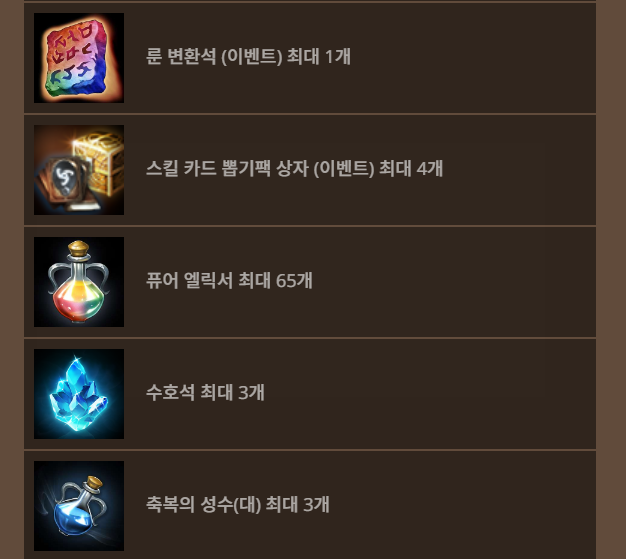The width and height of the screenshot is (626, 559).
Task: Select the 수호석 최대 3개 text
Action: click(x=205, y=392)
